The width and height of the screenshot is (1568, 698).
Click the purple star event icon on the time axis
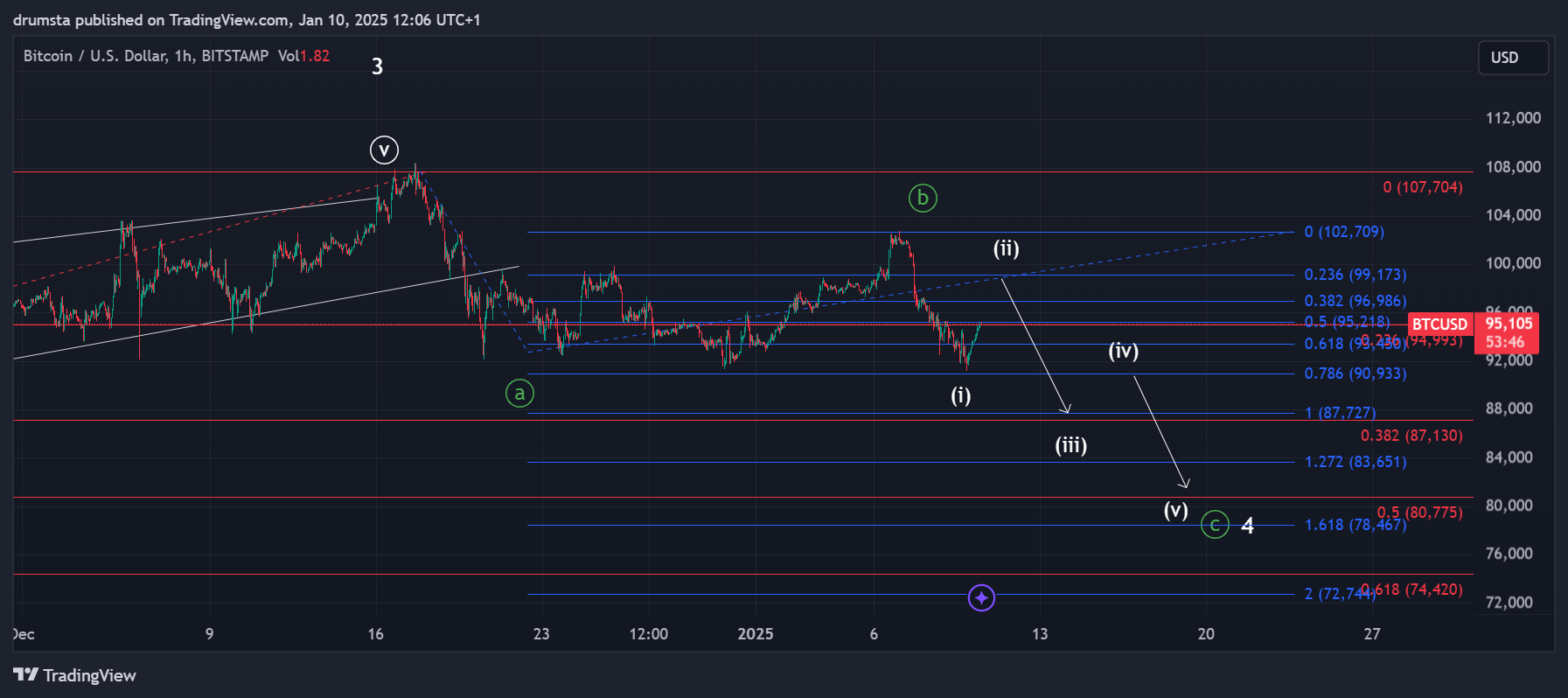tap(981, 597)
